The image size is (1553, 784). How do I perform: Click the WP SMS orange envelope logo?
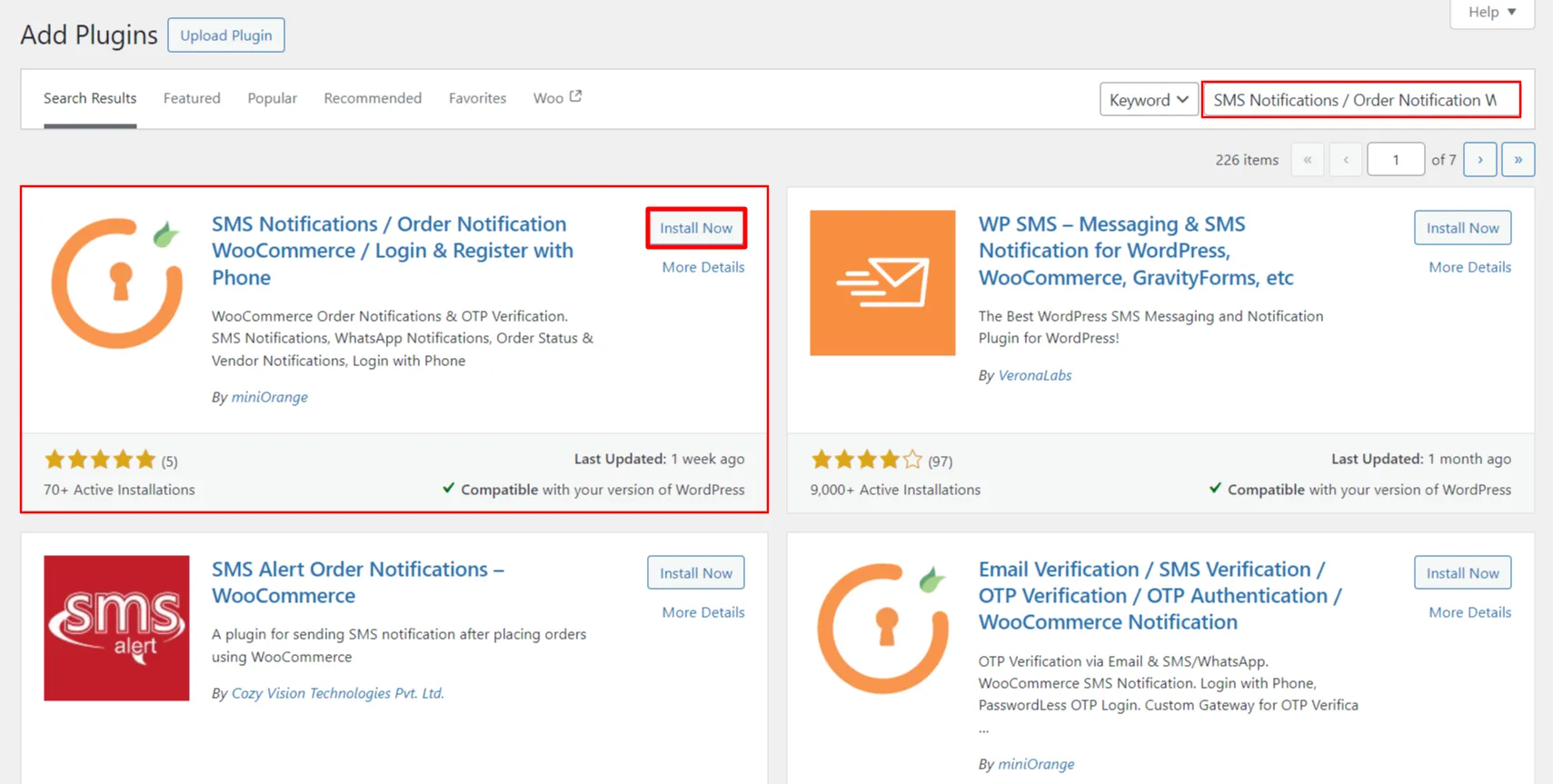click(x=882, y=283)
